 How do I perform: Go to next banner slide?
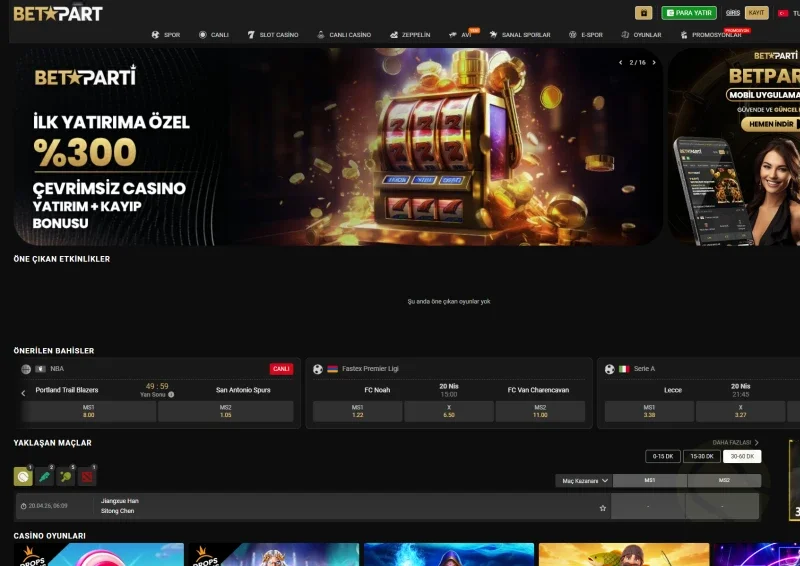(654, 62)
